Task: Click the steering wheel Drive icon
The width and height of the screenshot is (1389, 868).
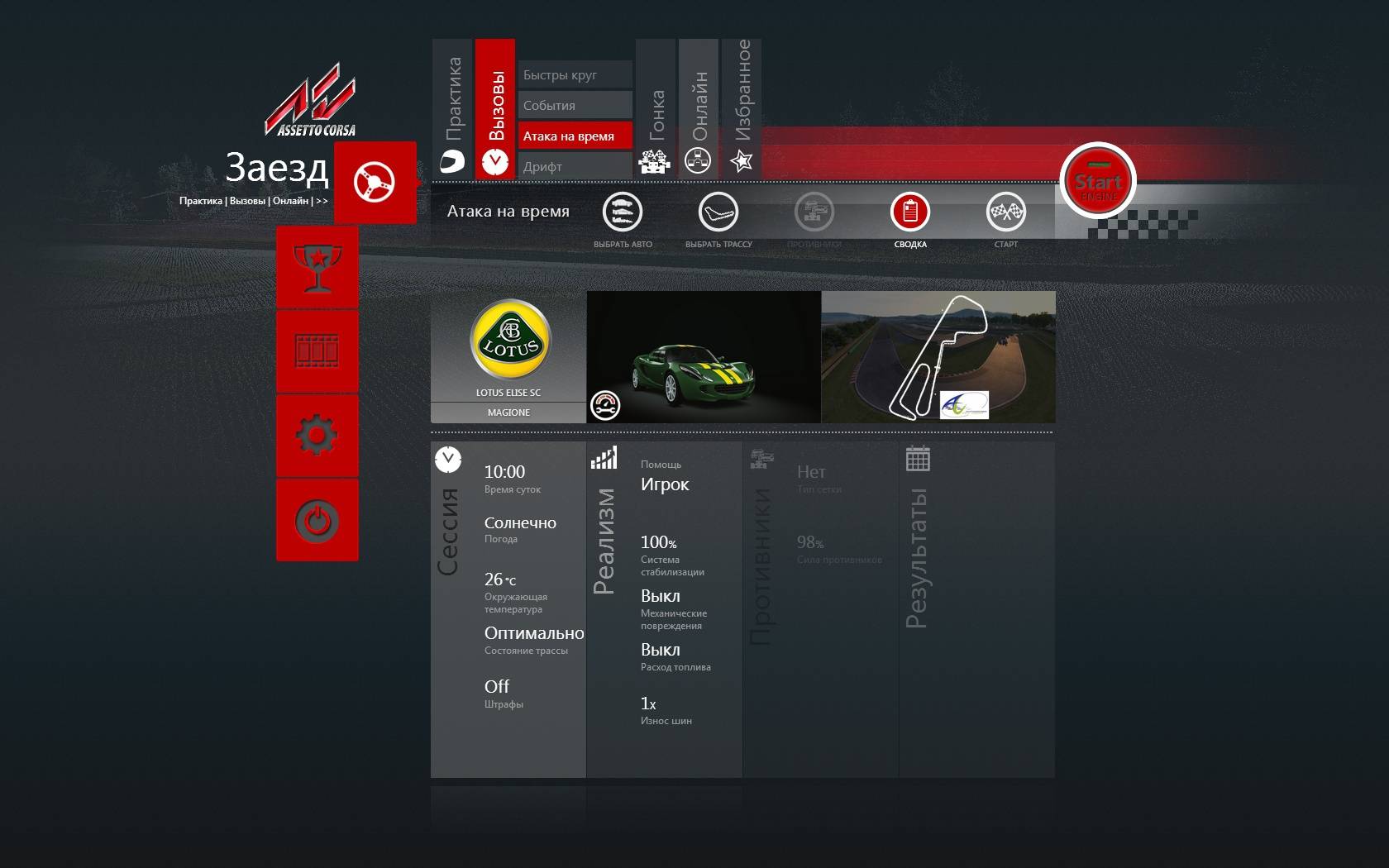Action: [x=375, y=182]
